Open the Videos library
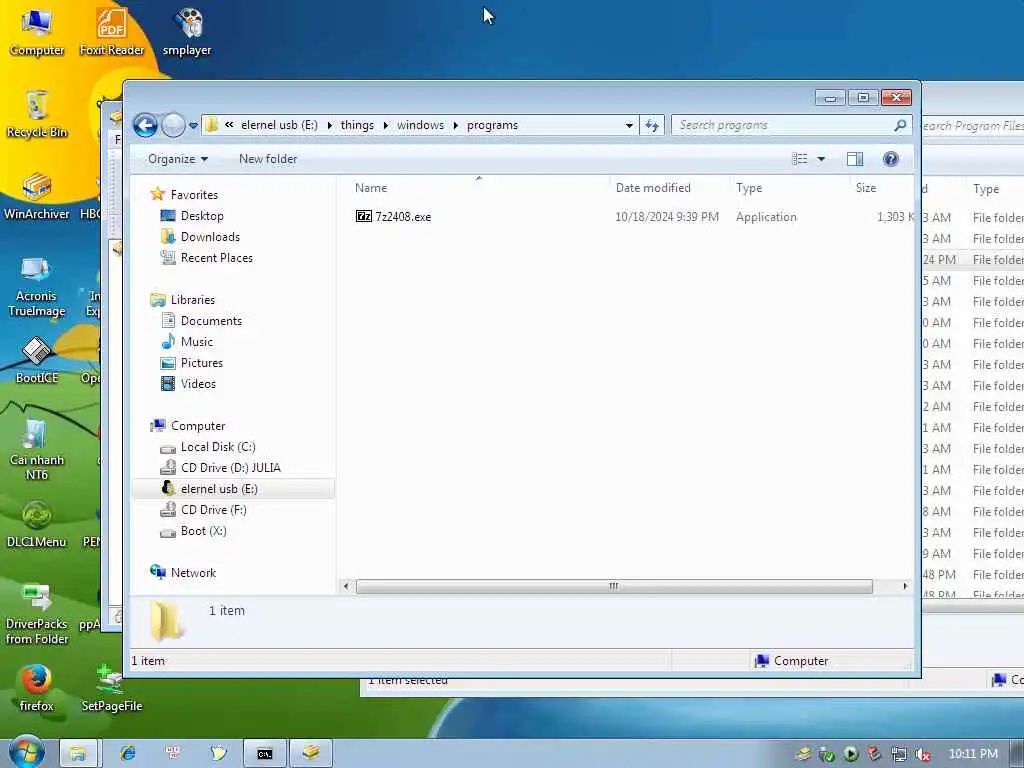The height and width of the screenshot is (768, 1024). [198, 383]
